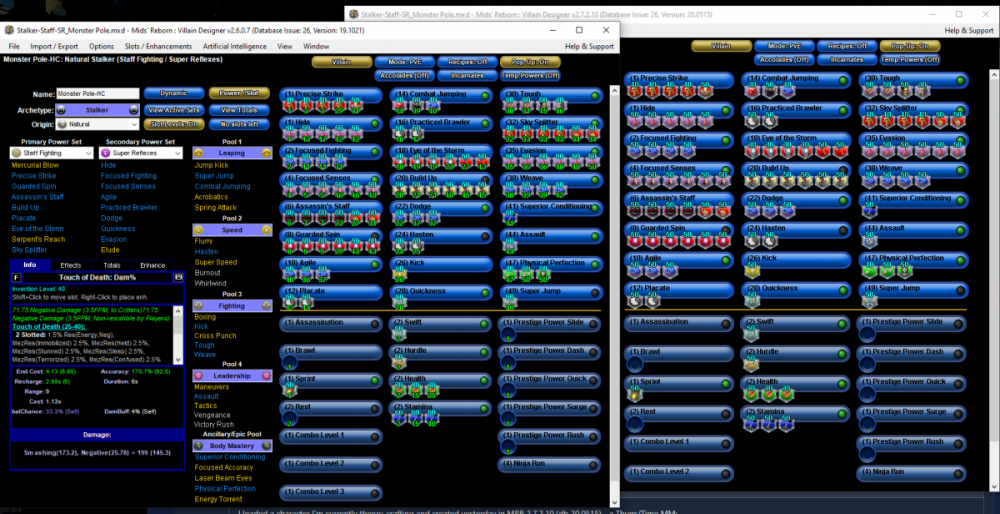Screen dimensions: 1000x514
Task: Click the right arrow of Pool 1 Leaping
Action: (x=267, y=153)
